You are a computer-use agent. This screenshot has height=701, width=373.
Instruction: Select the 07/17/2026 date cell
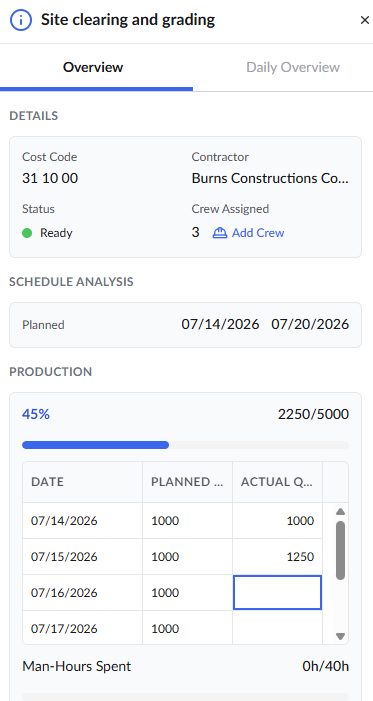(x=83, y=628)
